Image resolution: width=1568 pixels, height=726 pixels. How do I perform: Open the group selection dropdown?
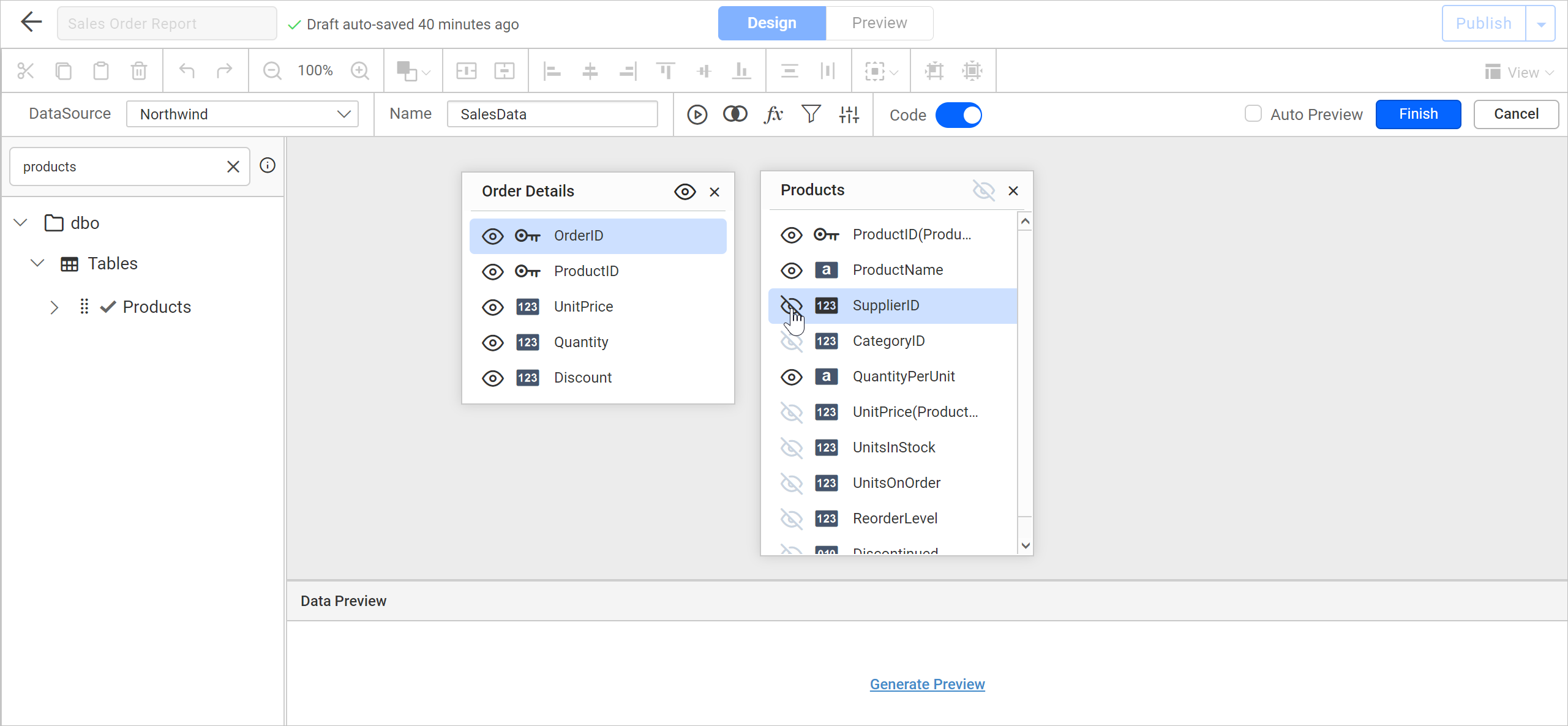[881, 71]
